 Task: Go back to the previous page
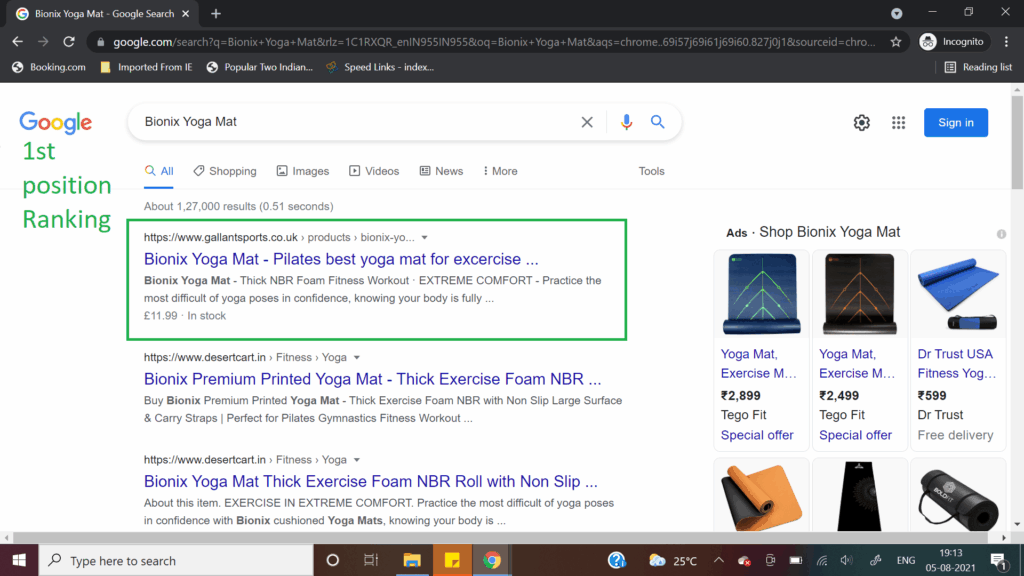18,42
